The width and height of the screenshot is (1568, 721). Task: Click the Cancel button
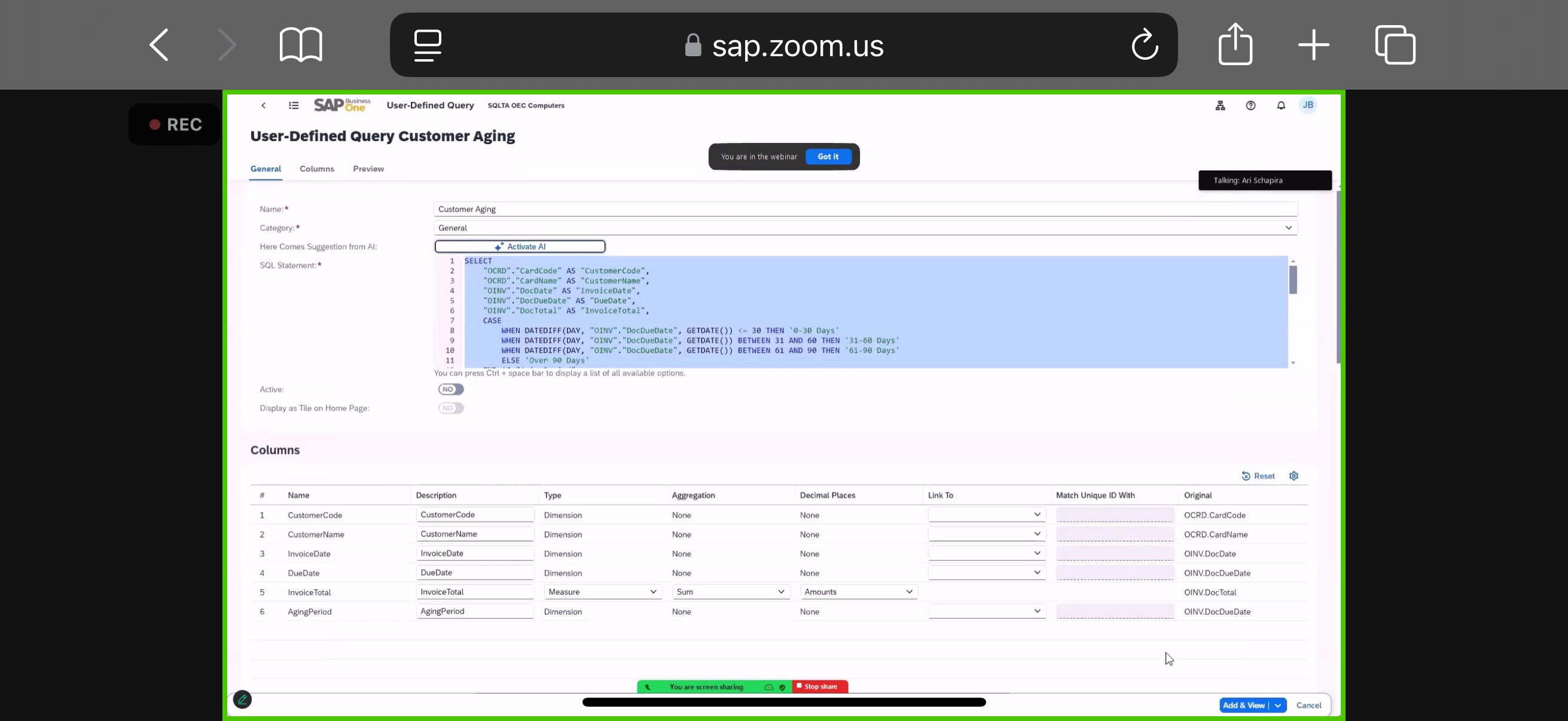point(1308,705)
